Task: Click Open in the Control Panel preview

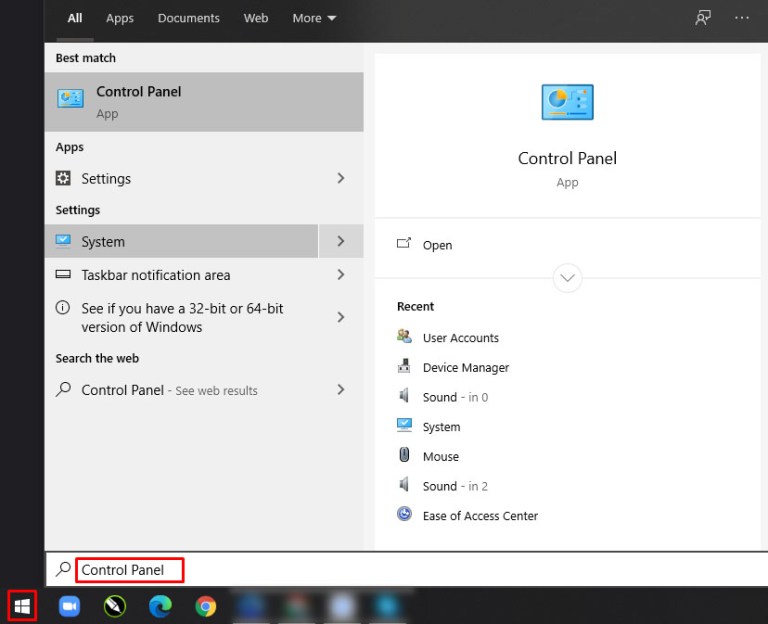Action: 437,245
